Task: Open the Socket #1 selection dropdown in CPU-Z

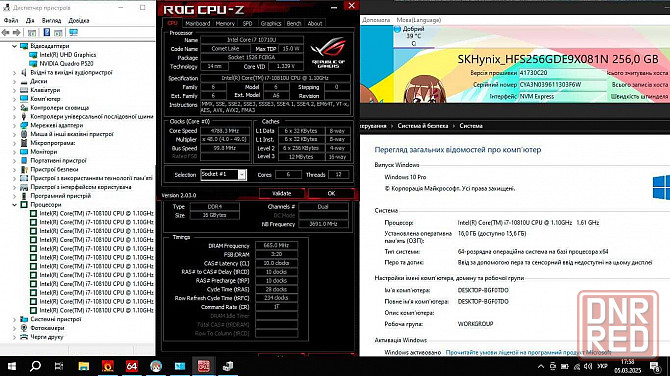Action: pyautogui.click(x=242, y=174)
